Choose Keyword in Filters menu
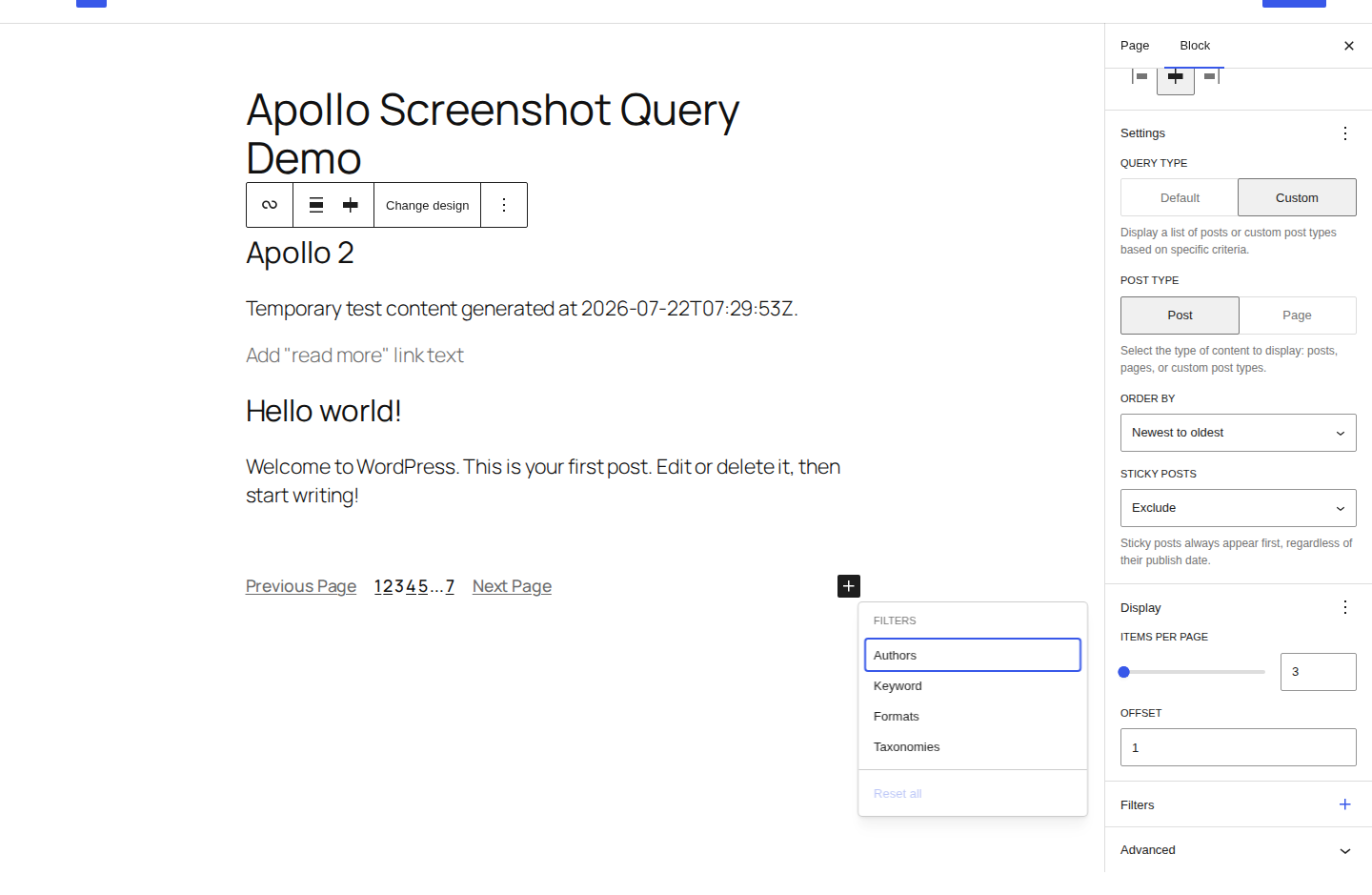This screenshot has height=895, width=1372. coord(973,686)
